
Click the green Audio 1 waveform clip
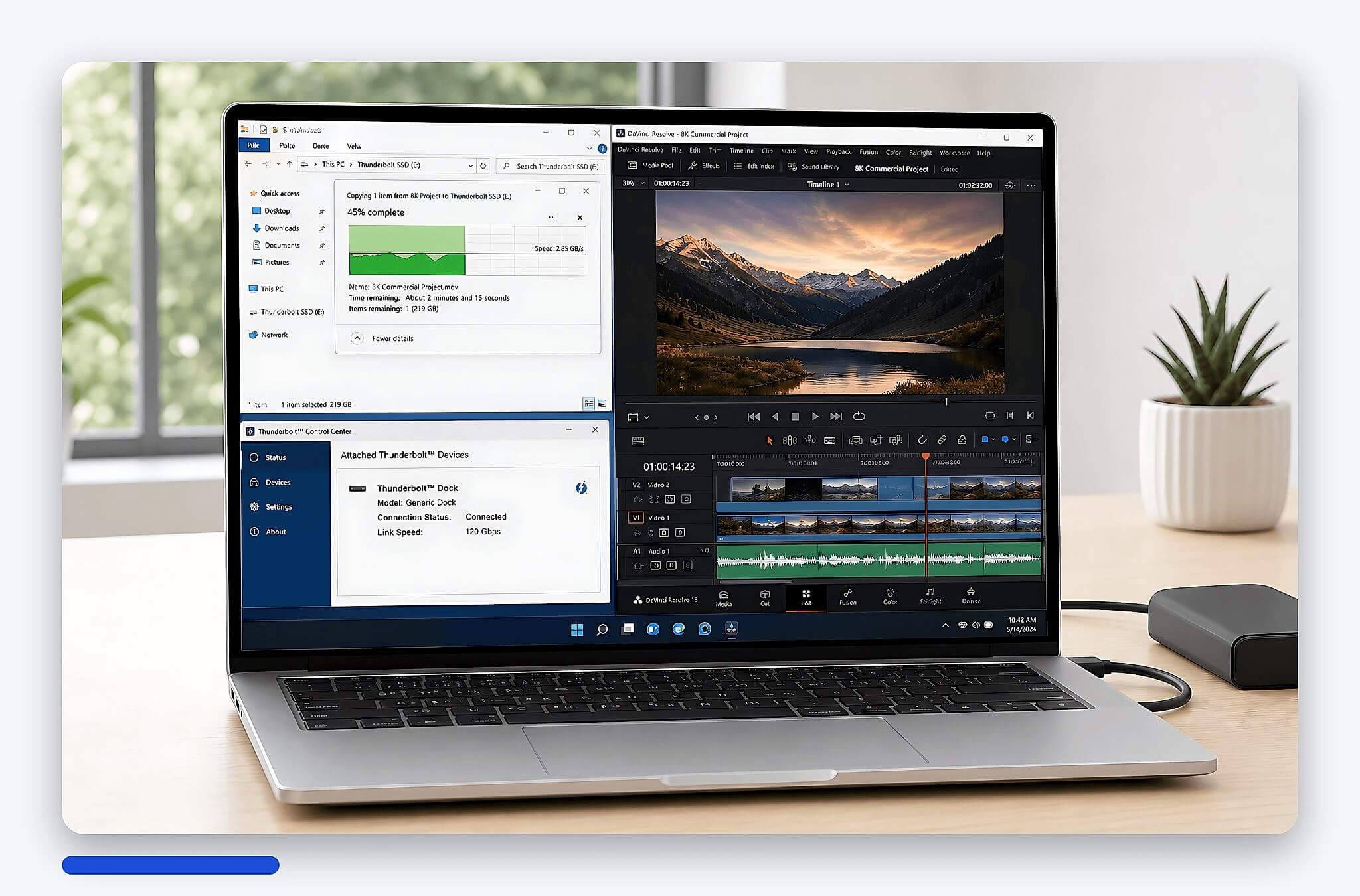(x=879, y=560)
